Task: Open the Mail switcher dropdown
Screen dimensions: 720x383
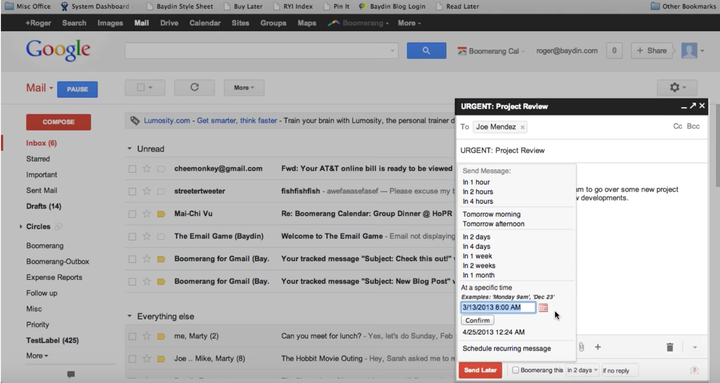Action: 39,88
